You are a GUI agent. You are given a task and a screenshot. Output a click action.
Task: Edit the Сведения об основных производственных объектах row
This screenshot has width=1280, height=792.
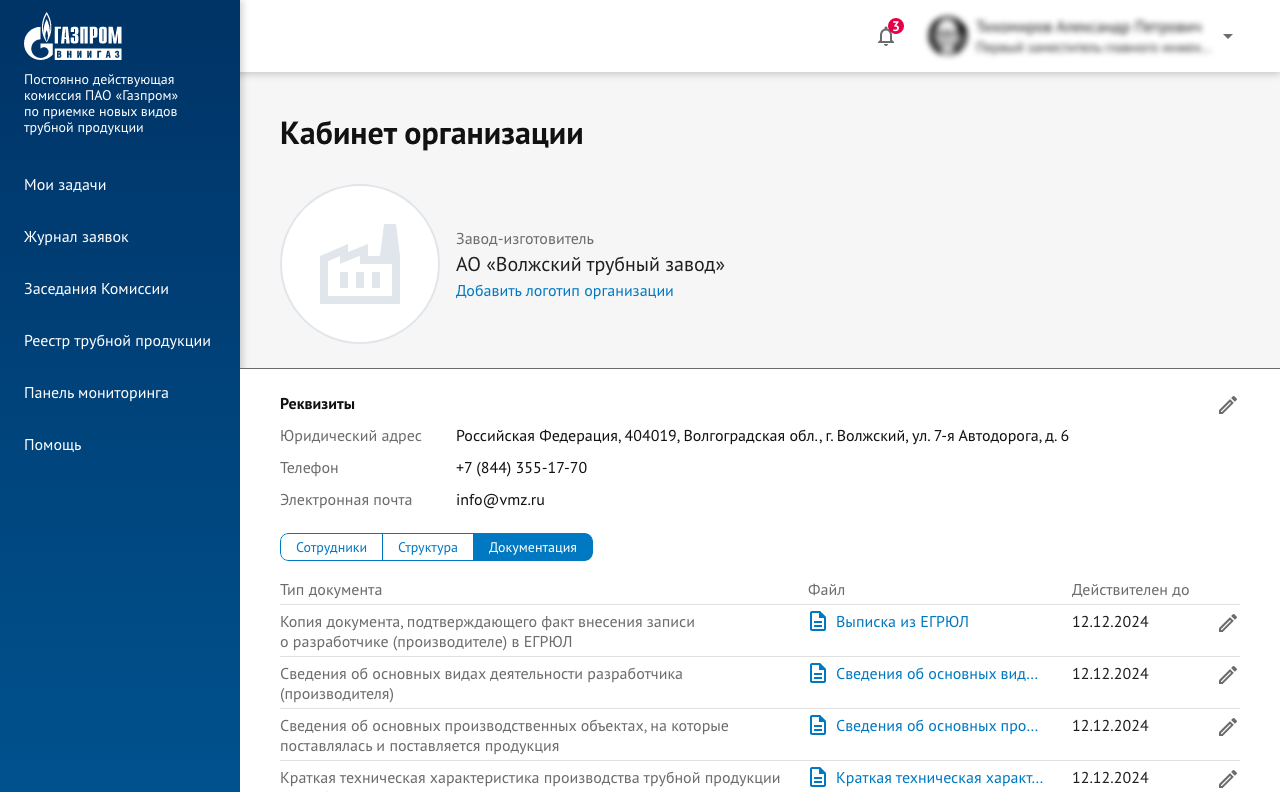pyautogui.click(x=1228, y=727)
